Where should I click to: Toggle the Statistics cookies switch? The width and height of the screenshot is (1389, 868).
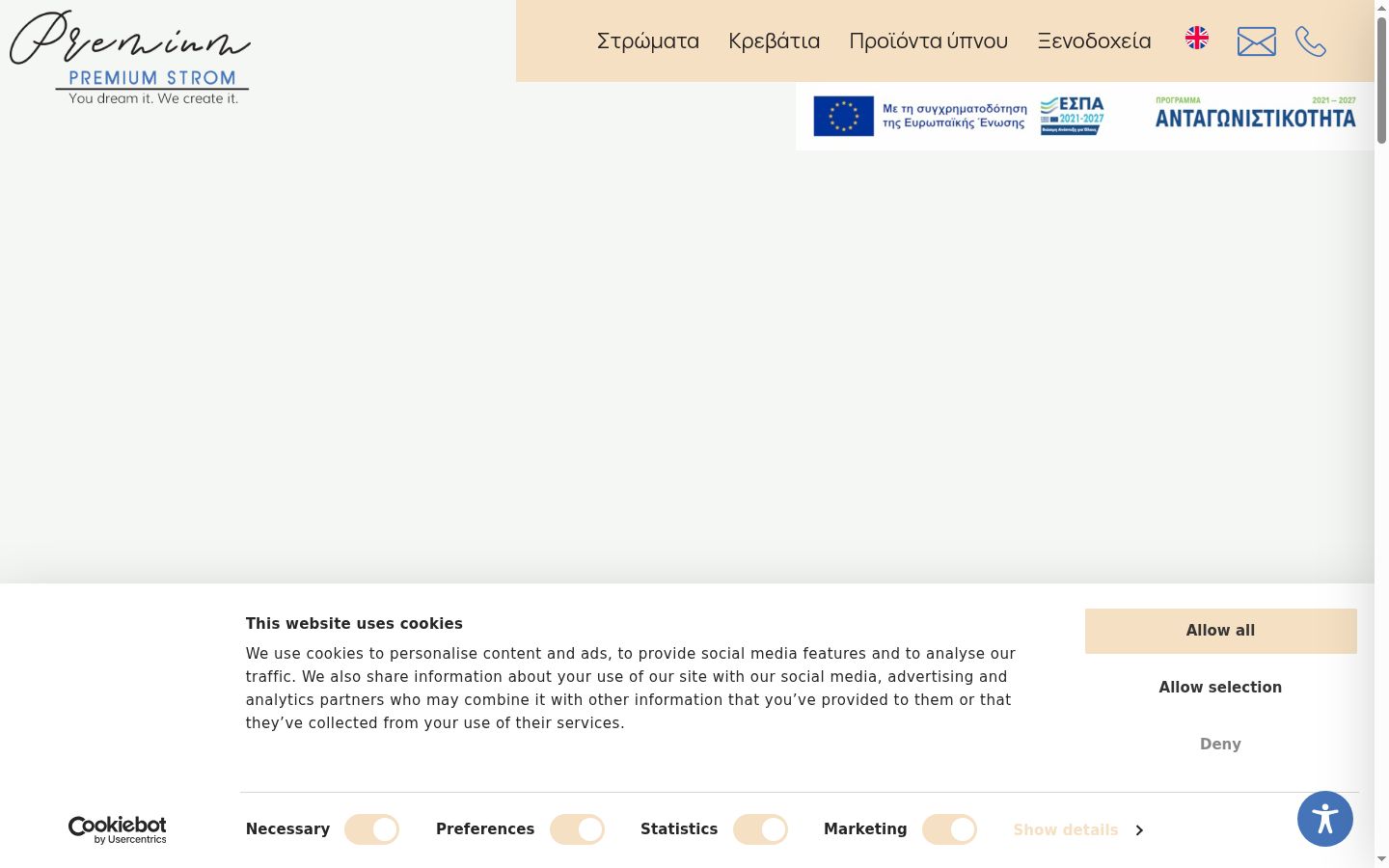[761, 829]
